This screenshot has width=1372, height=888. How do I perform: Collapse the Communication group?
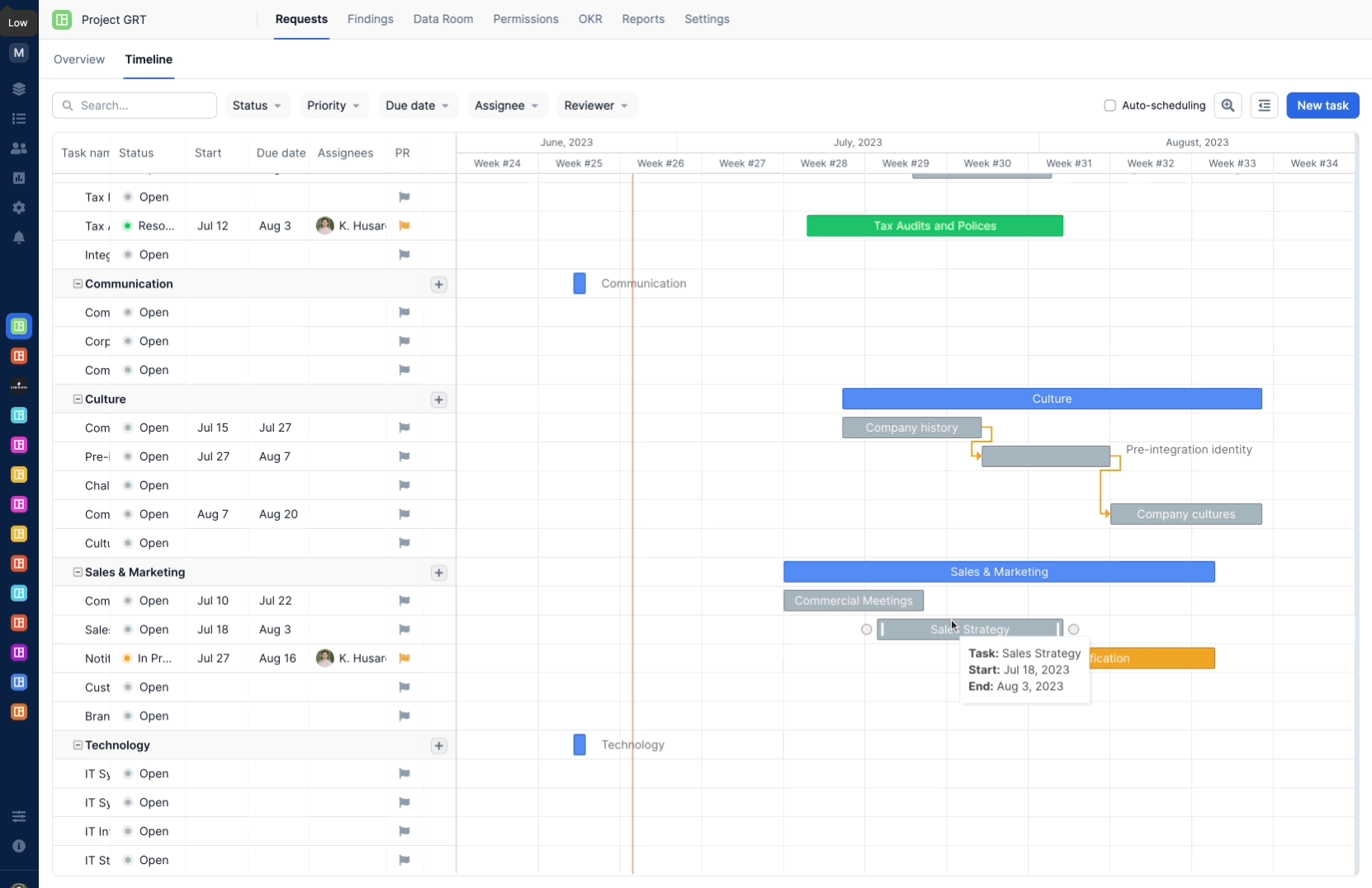pos(77,284)
